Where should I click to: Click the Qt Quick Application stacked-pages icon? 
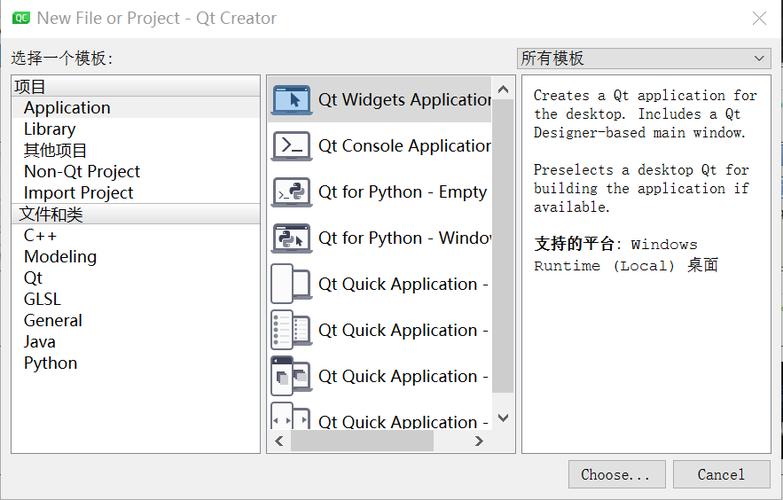292,376
